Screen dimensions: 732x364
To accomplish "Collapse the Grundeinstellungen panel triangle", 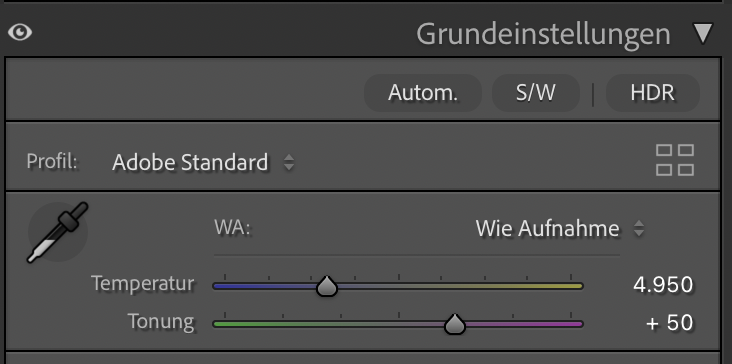I will pos(703,34).
